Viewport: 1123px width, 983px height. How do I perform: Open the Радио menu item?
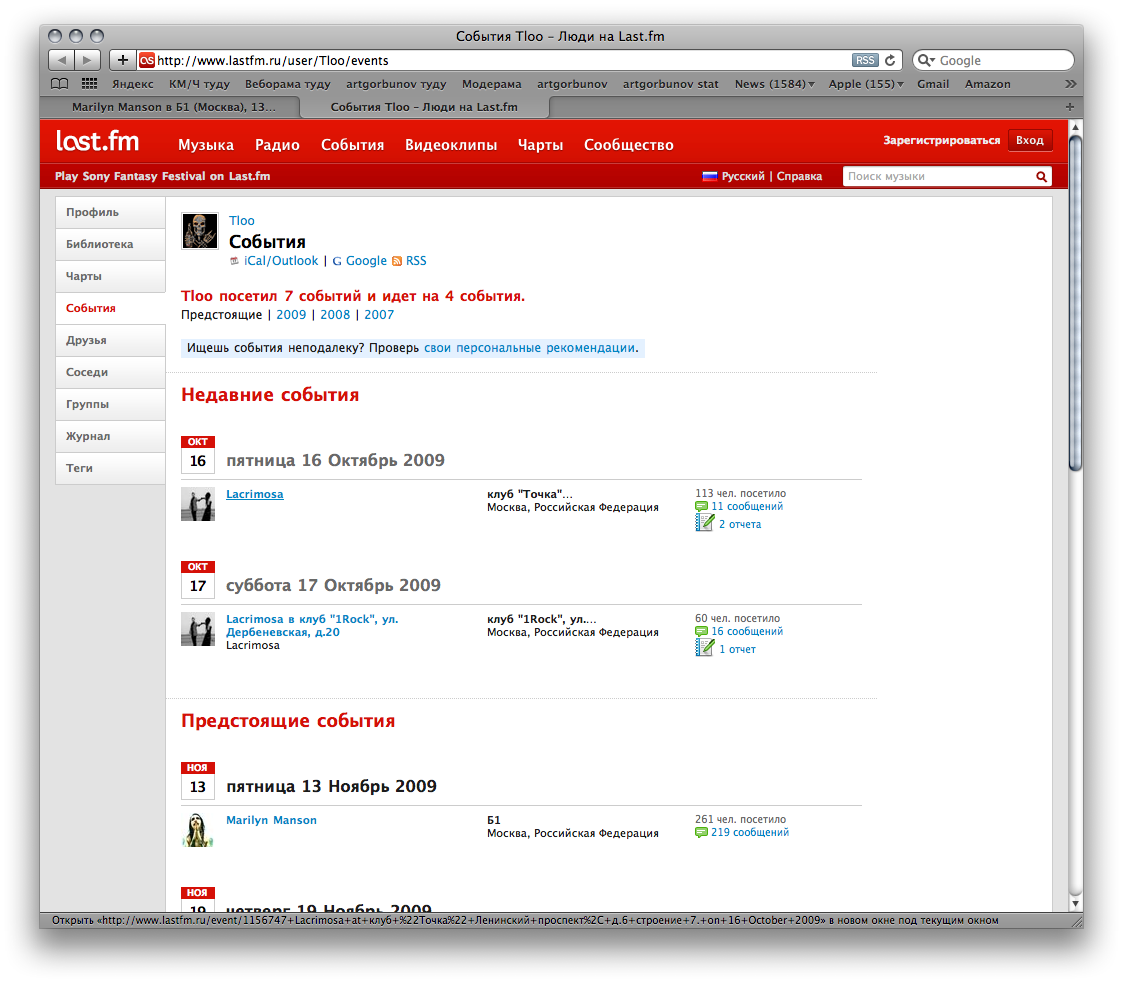pyautogui.click(x=277, y=145)
